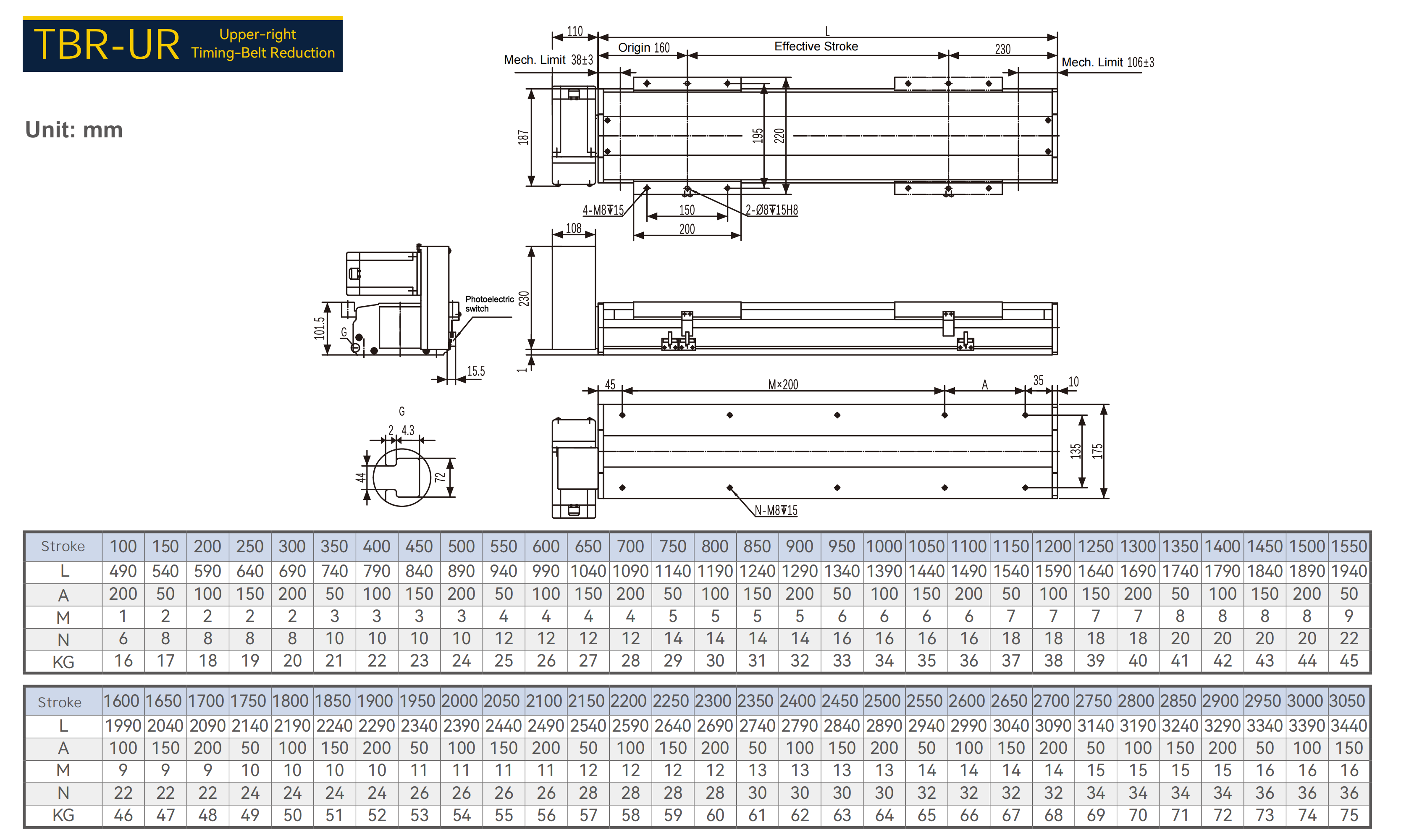This screenshot has width=1401, height=840.
Task: Select L value 1990 in second table
Action: (x=123, y=726)
